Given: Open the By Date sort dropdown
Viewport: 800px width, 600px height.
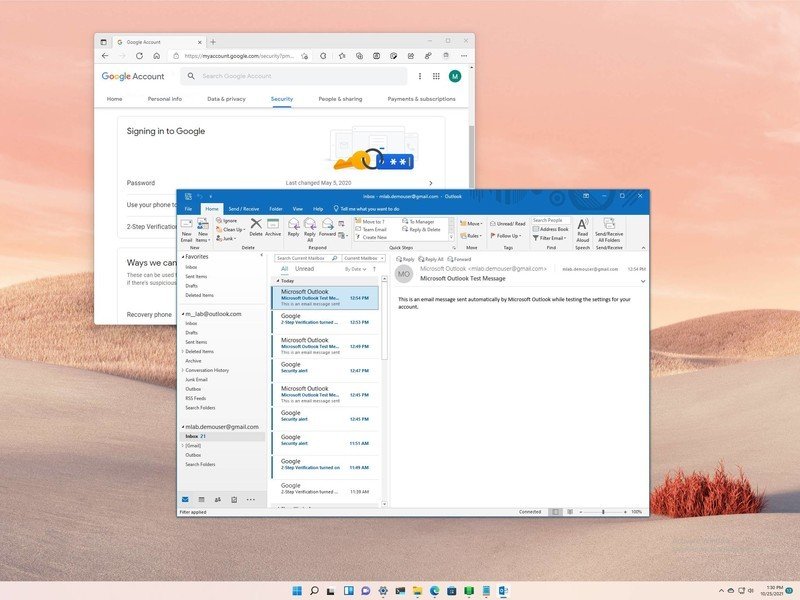Looking at the screenshot, I should tap(355, 269).
